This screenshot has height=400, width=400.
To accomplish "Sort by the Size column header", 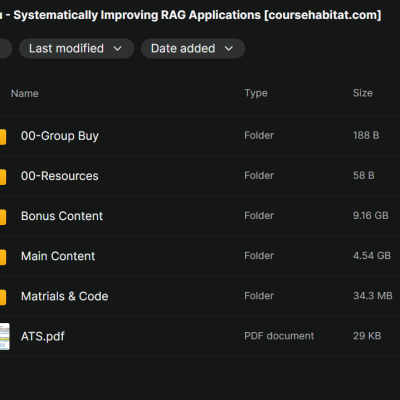I will pyautogui.click(x=363, y=93).
